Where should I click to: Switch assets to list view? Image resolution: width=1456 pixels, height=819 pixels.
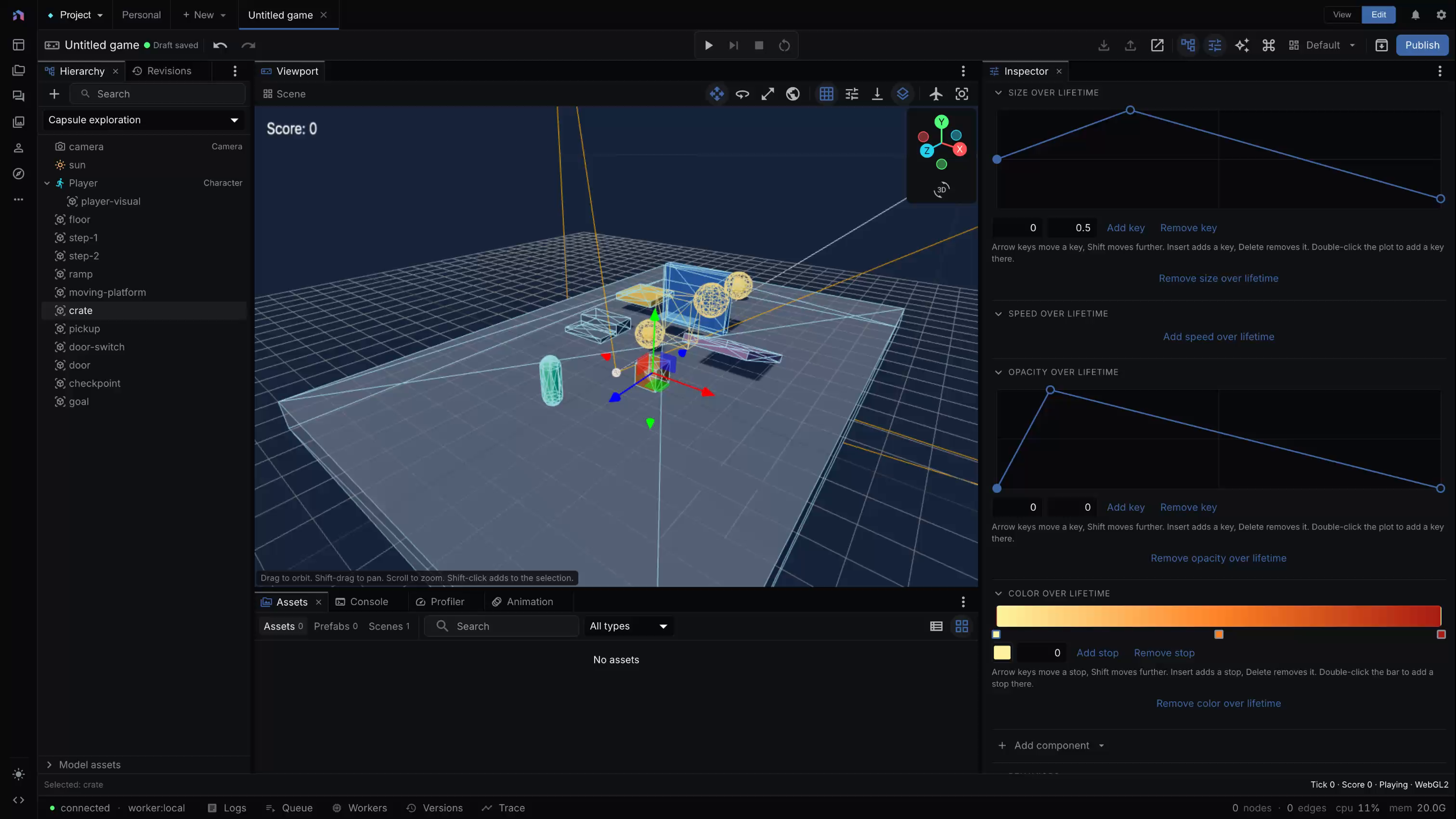click(936, 626)
